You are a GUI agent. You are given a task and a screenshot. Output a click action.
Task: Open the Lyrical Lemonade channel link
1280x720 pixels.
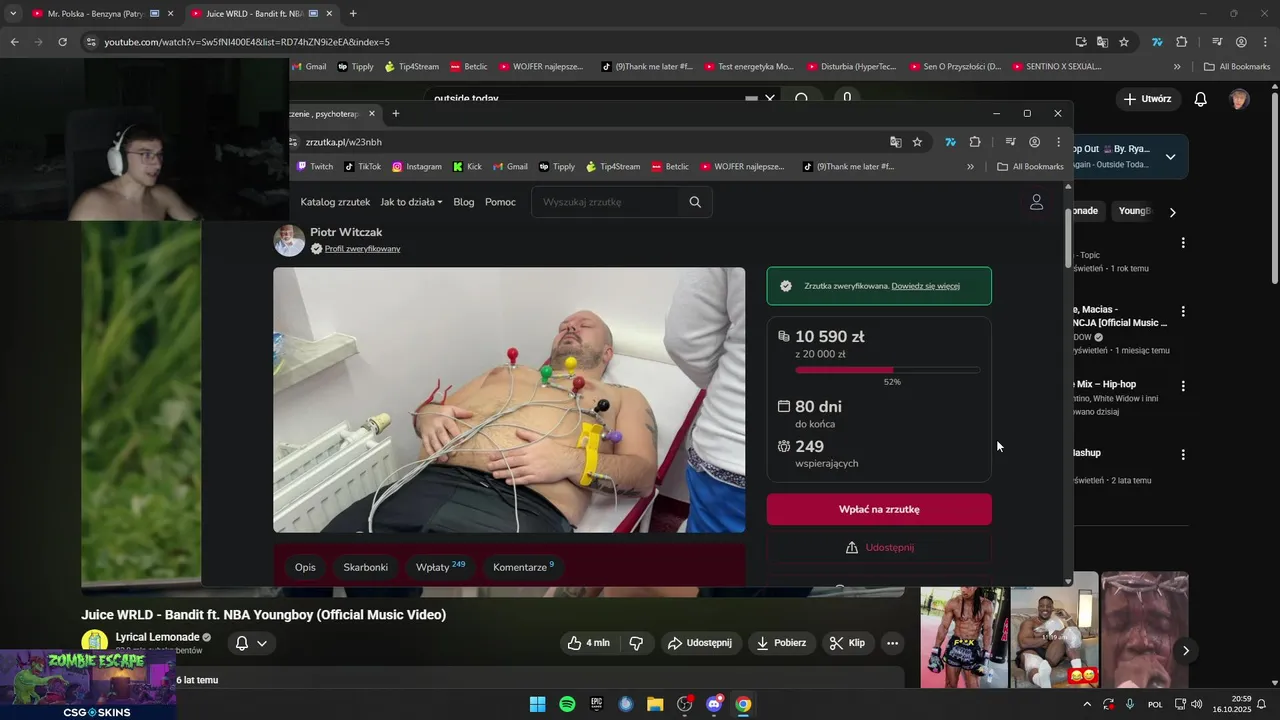157,637
